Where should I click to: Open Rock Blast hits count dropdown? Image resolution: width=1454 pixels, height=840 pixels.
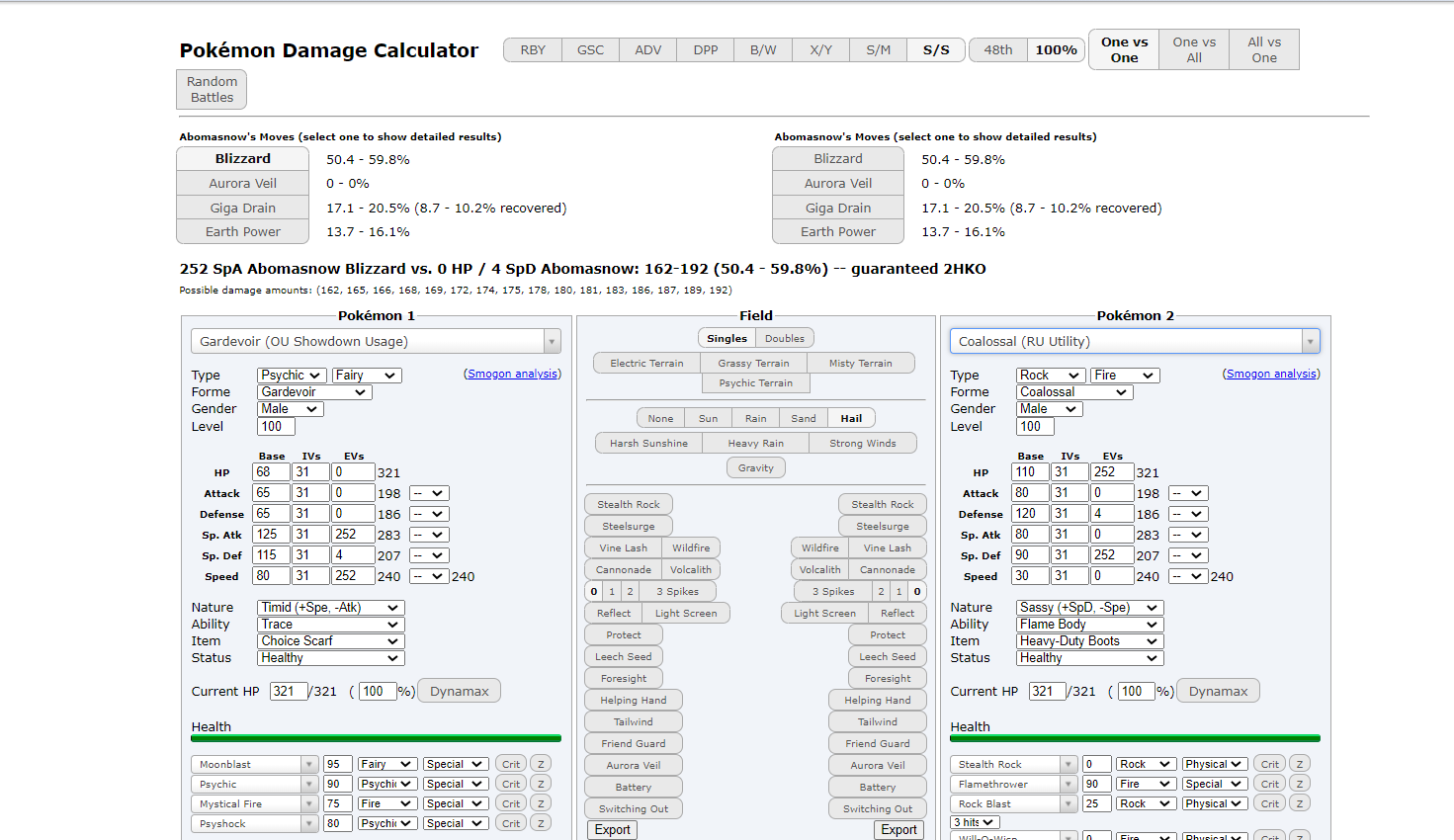point(975,822)
